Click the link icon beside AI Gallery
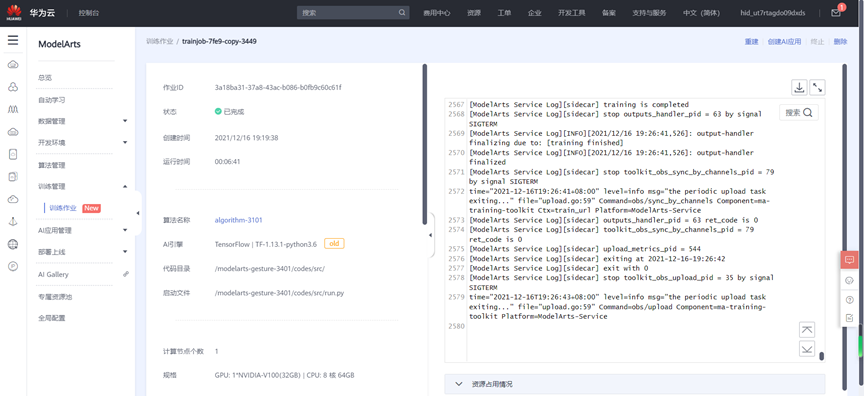 126,274
